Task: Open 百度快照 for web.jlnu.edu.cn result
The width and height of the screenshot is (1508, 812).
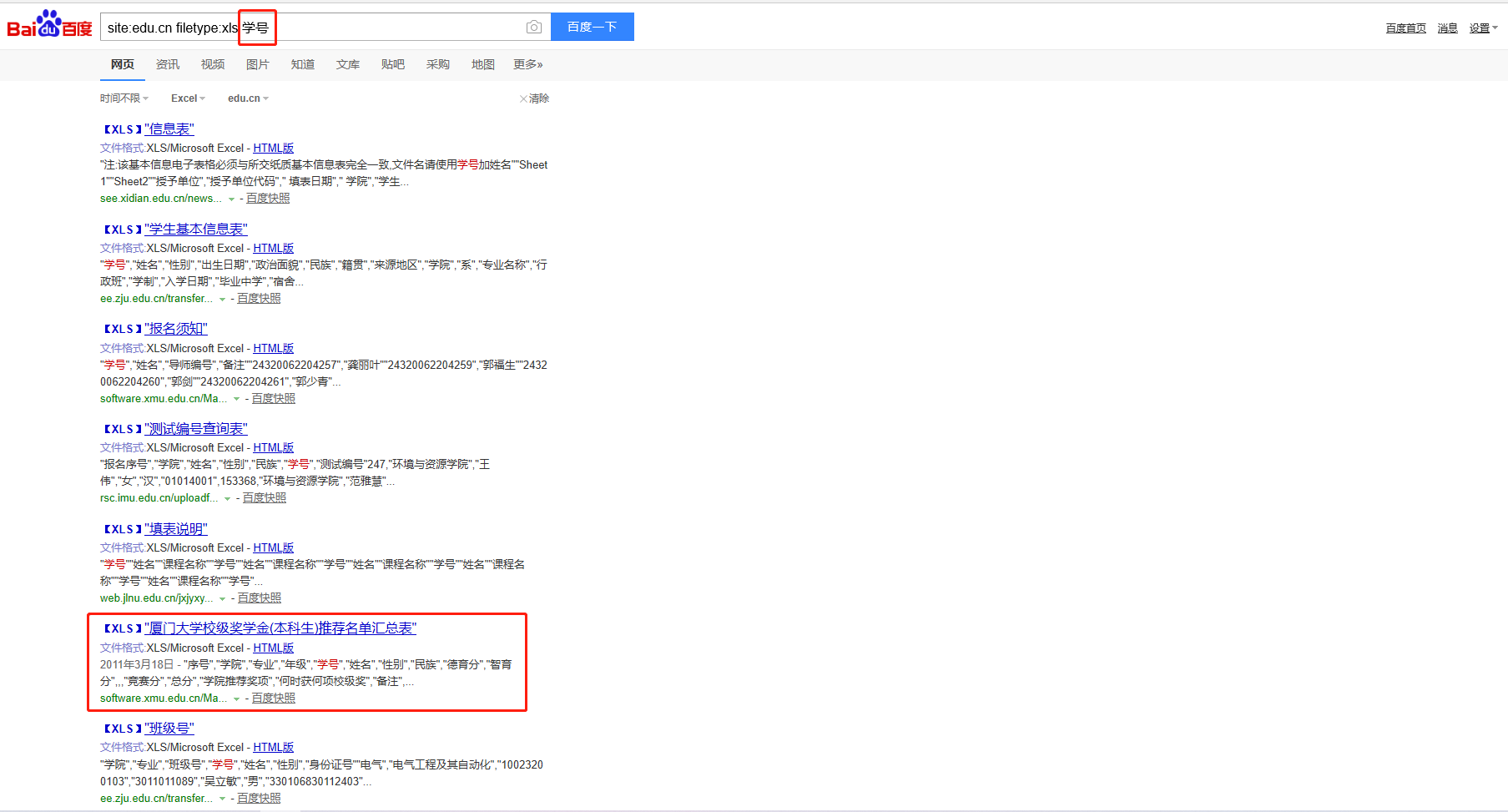Action: [x=260, y=598]
